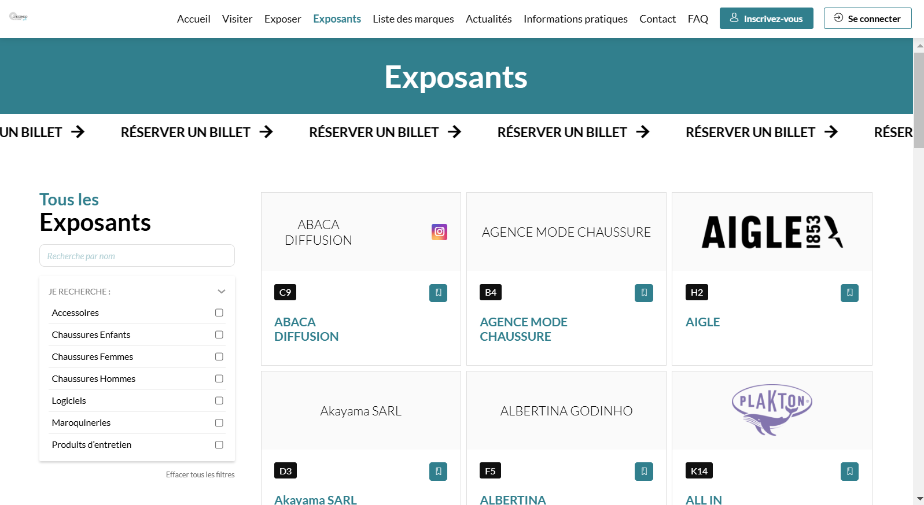Image resolution: width=924 pixels, height=505 pixels.
Task: Click the AIGLE 1853 logo thumbnail
Action: 772,232
